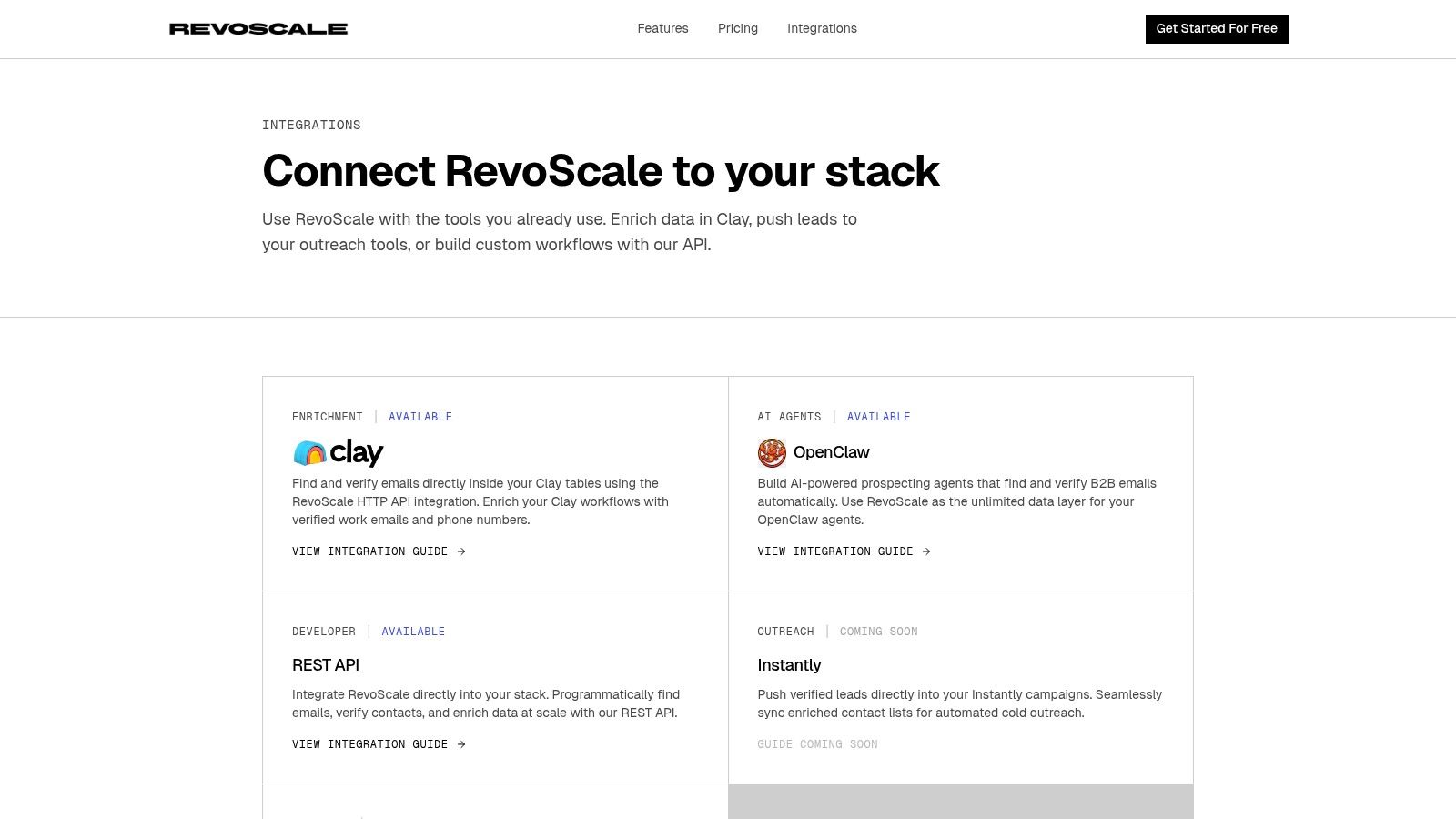The image size is (1456, 819).
Task: Click arrow beside Clay's View Integration Guide
Action: coord(461,551)
